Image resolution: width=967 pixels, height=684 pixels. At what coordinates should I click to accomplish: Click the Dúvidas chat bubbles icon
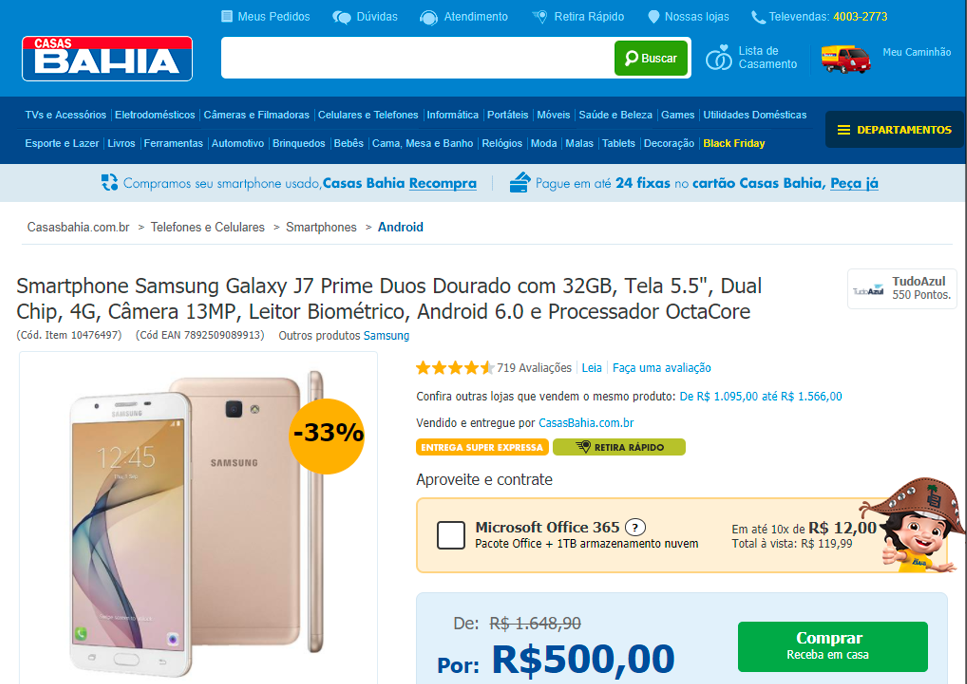pyautogui.click(x=341, y=17)
